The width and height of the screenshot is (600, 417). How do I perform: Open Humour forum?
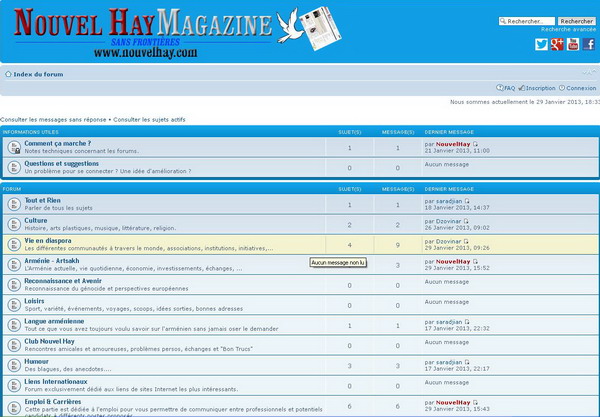coord(36,362)
